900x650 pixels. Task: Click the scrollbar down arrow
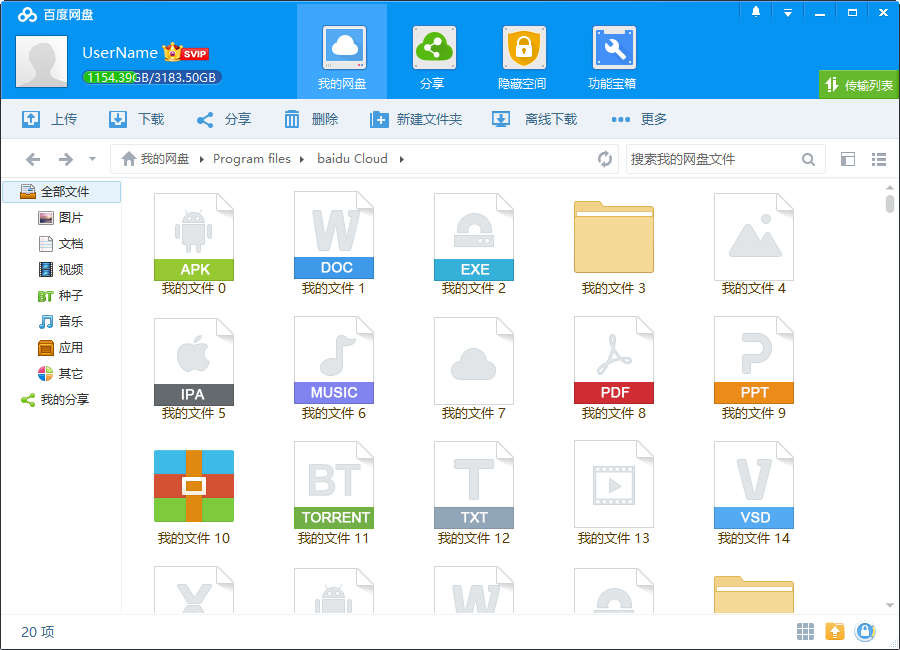890,605
